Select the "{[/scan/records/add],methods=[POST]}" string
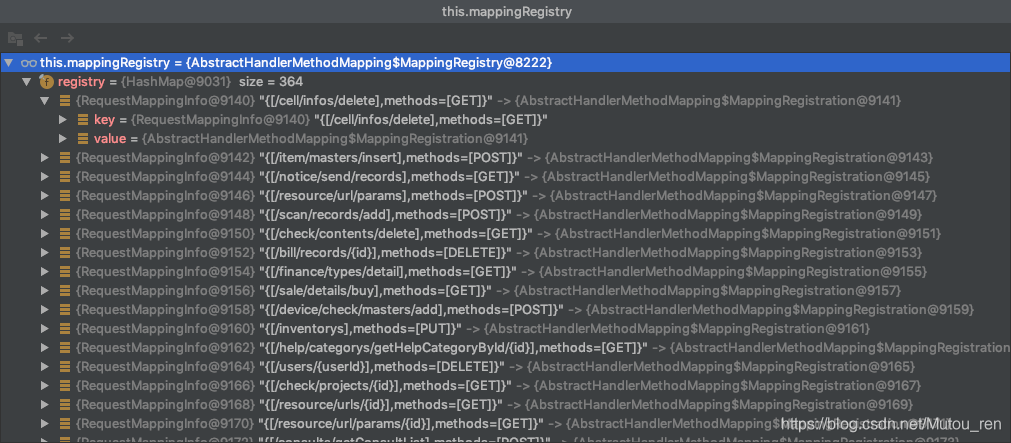This screenshot has height=443, width=1011. tap(386, 215)
